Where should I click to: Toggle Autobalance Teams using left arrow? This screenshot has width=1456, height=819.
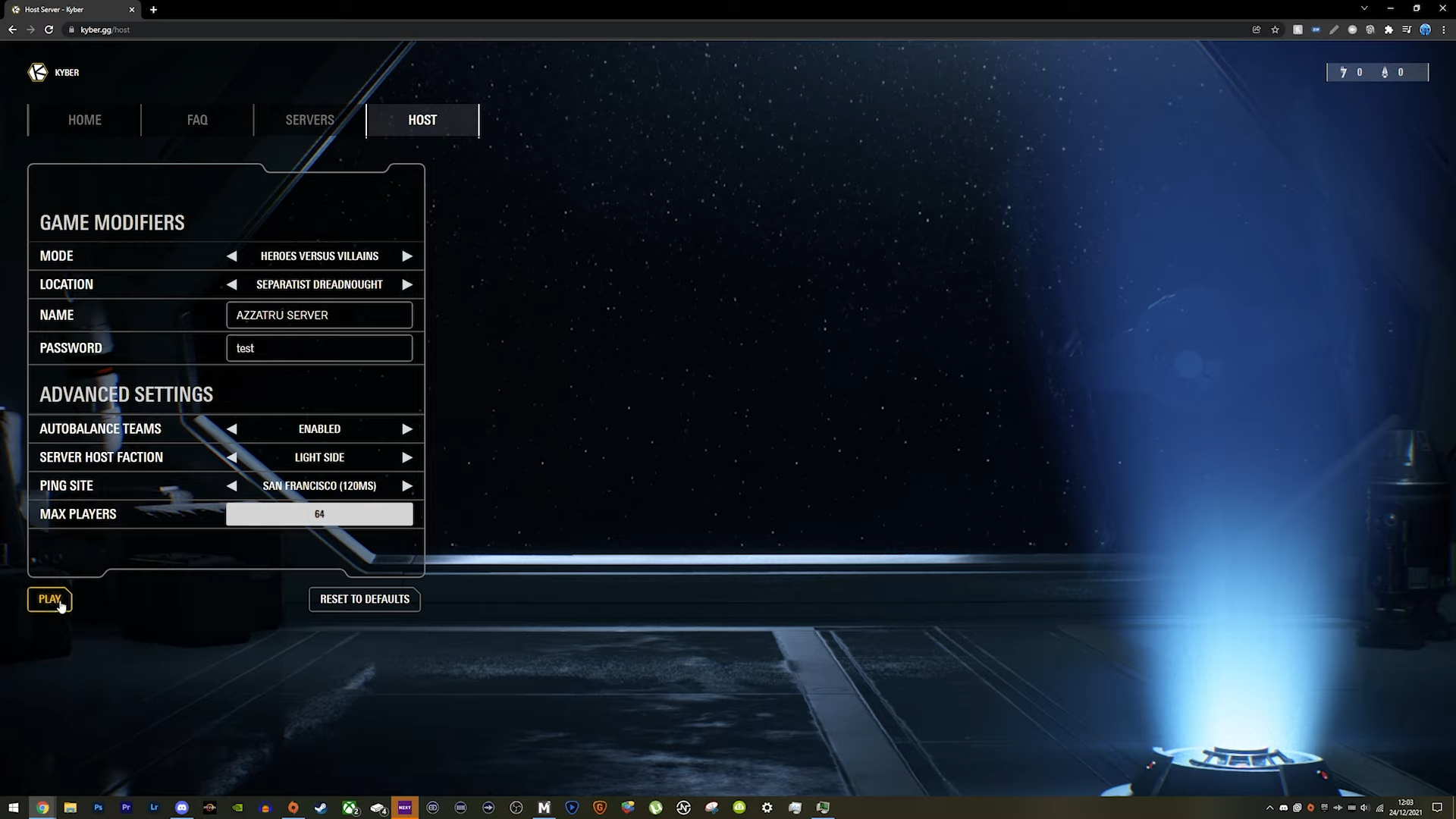232,429
